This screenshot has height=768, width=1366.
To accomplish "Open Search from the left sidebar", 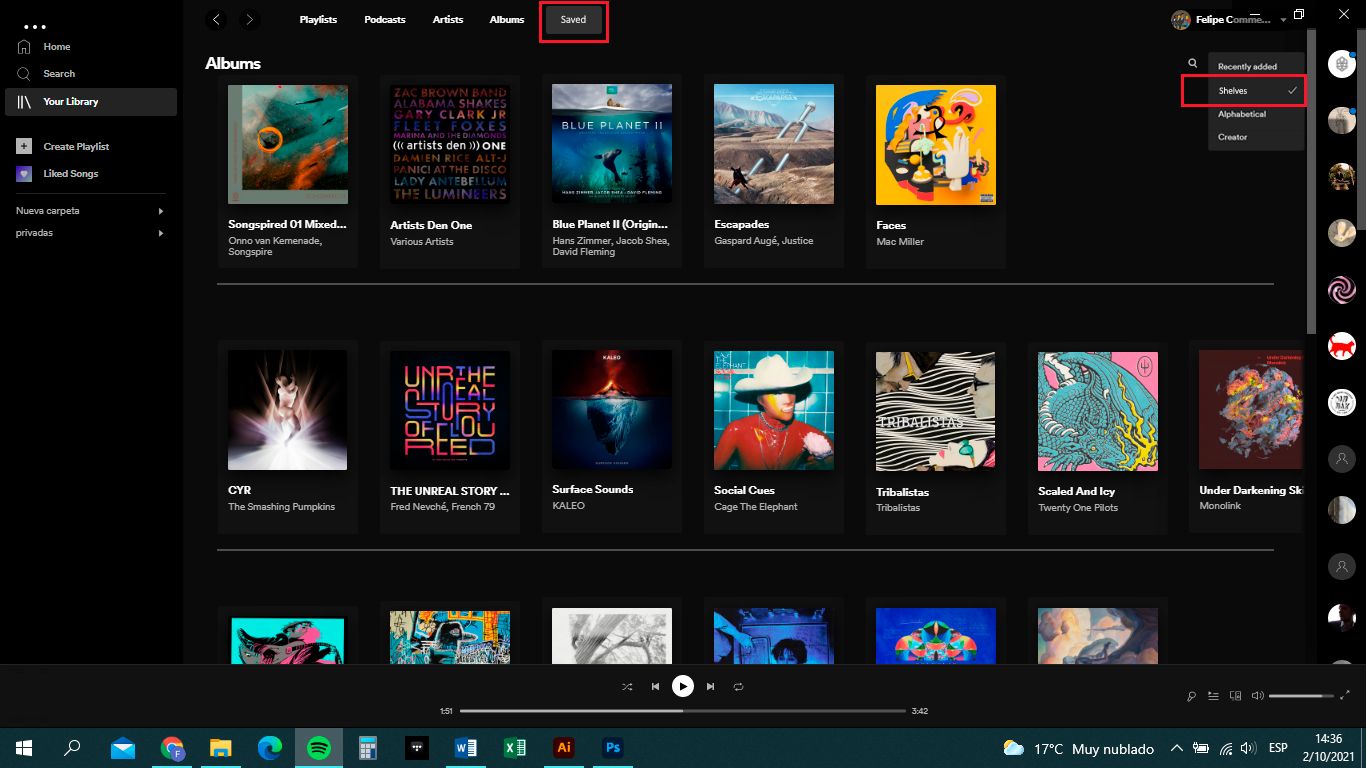I will (x=58, y=73).
